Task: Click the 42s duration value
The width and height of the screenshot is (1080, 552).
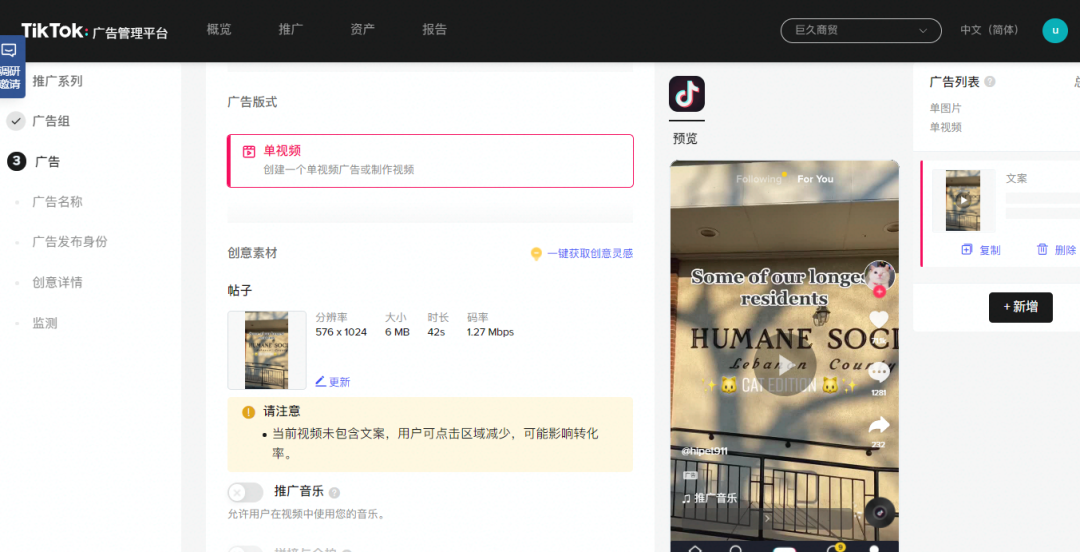Action: 436,332
